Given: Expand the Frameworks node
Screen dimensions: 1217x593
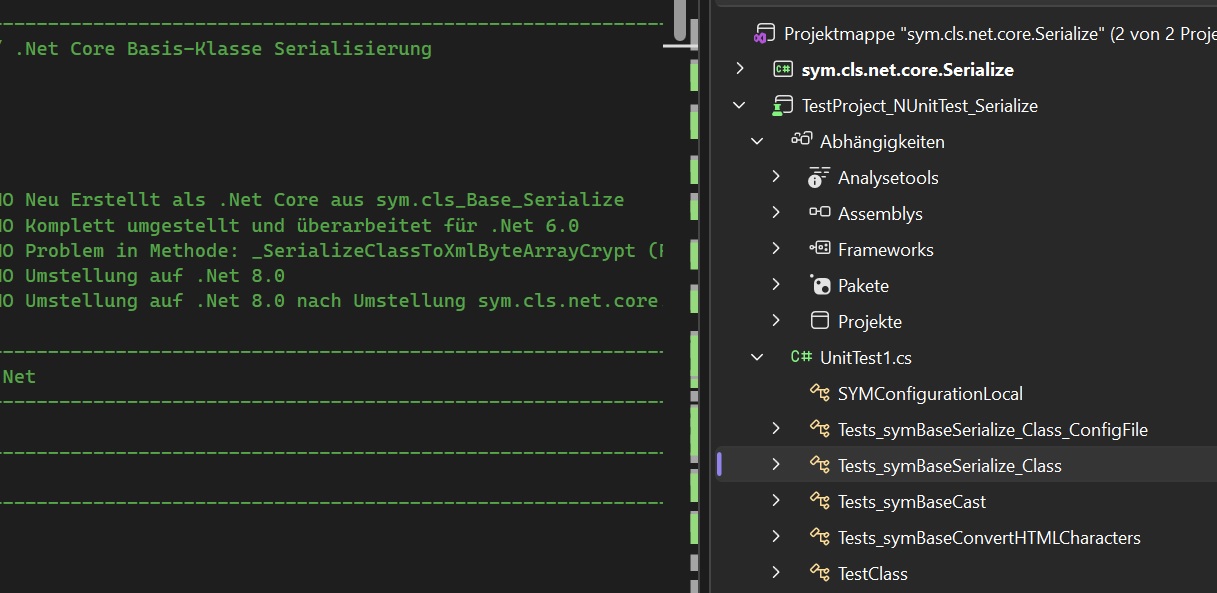Looking at the screenshot, I should pos(775,249).
